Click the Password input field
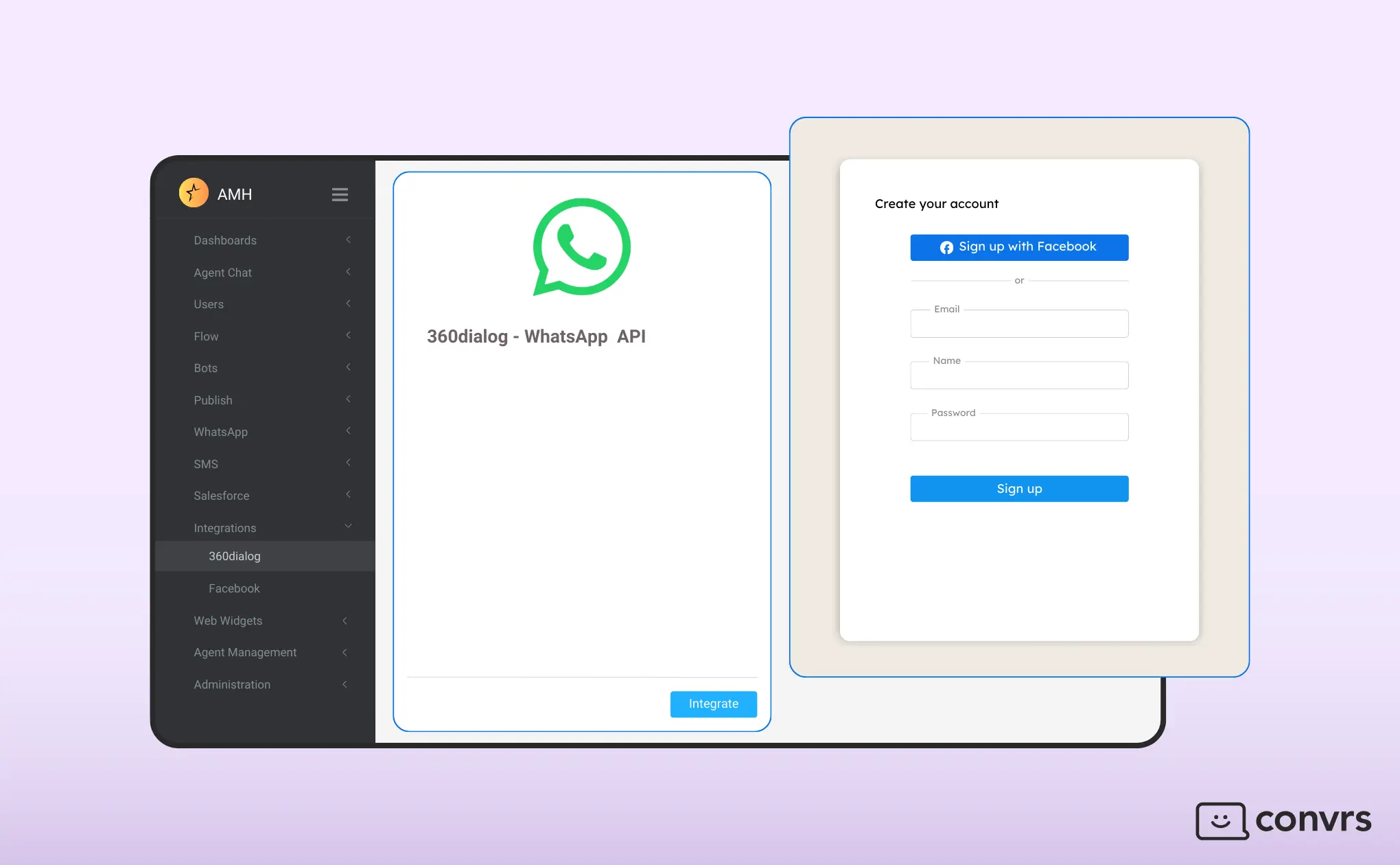Viewport: 1400px width, 865px height. [x=1019, y=427]
